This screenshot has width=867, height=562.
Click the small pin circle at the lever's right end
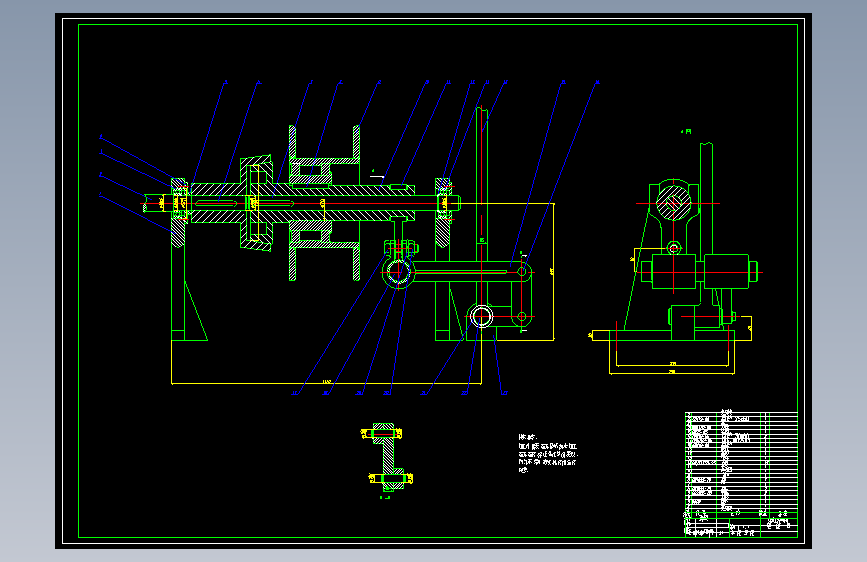[521, 272]
